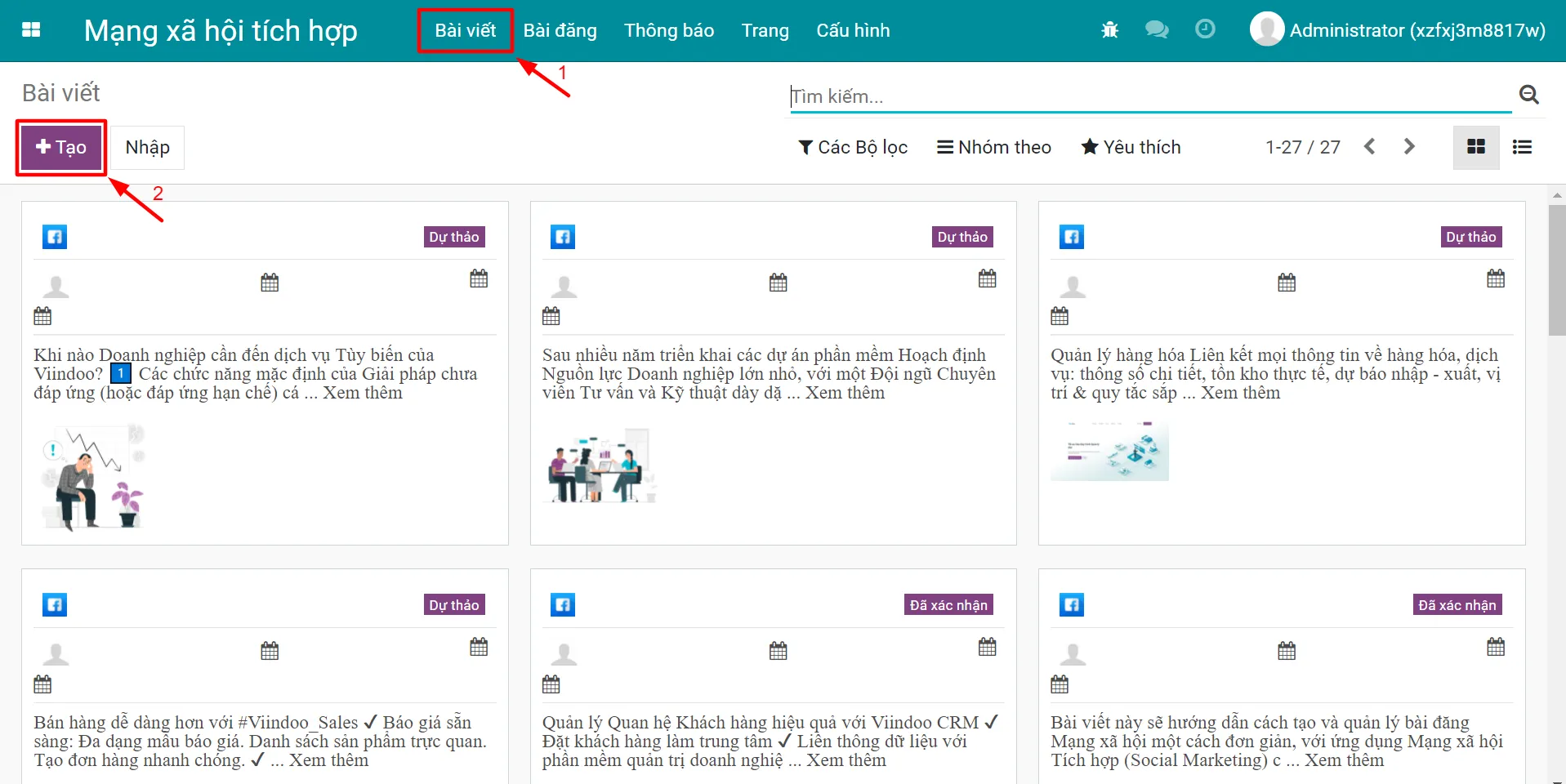Click Xem thêm on 'Bài viết này sẽ' card
Screen dimensions: 1566x784
[1345, 760]
